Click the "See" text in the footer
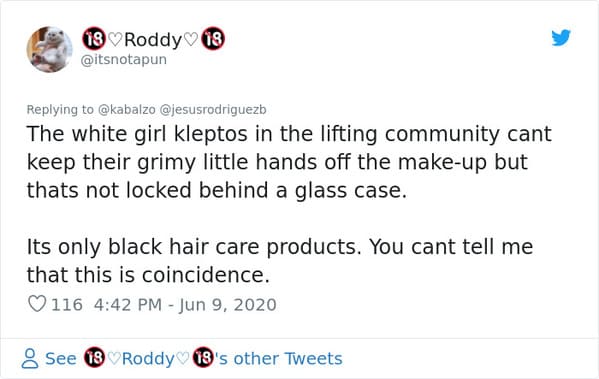 pyautogui.click(x=61, y=359)
